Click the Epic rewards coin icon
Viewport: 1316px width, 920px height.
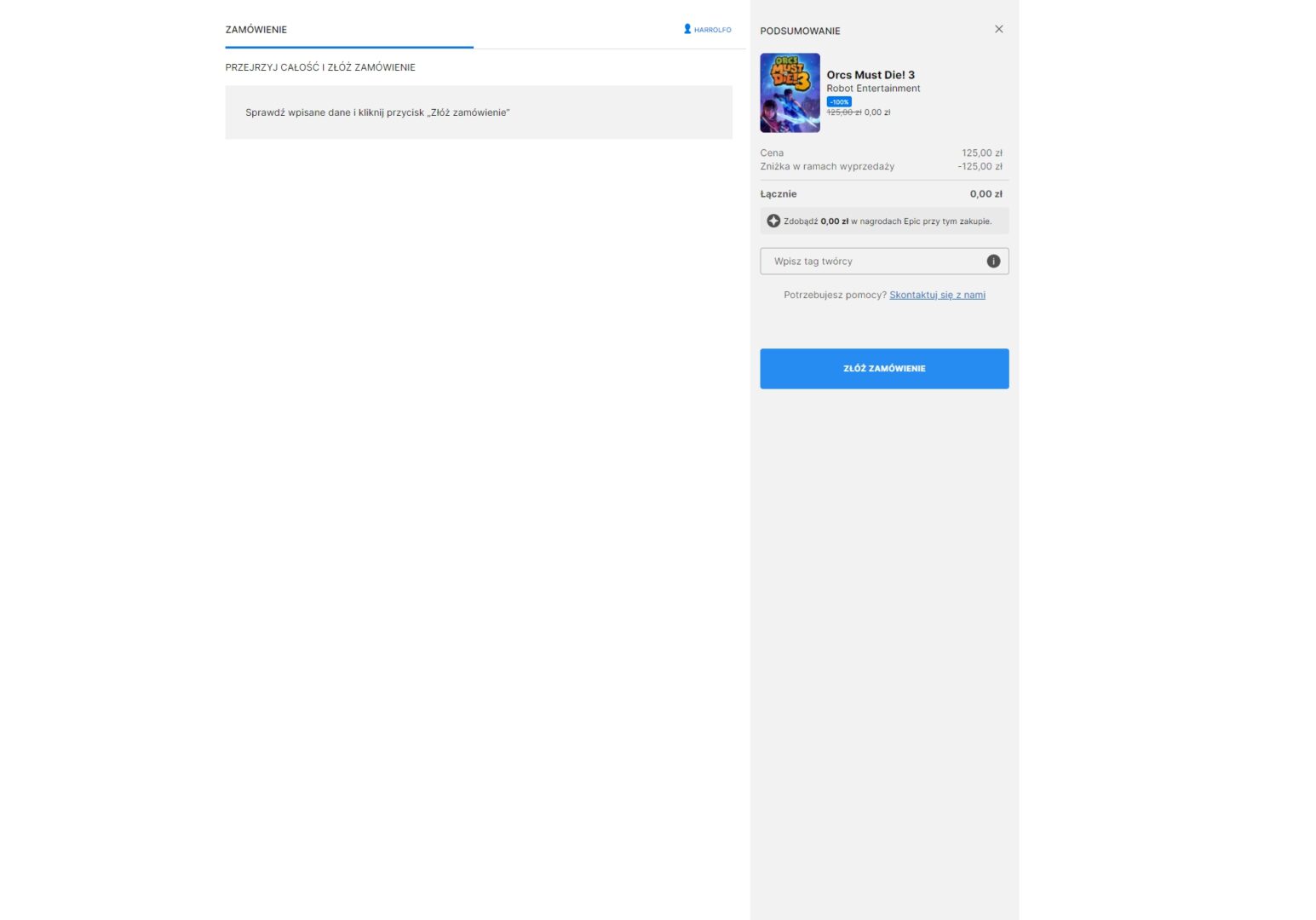tap(773, 221)
